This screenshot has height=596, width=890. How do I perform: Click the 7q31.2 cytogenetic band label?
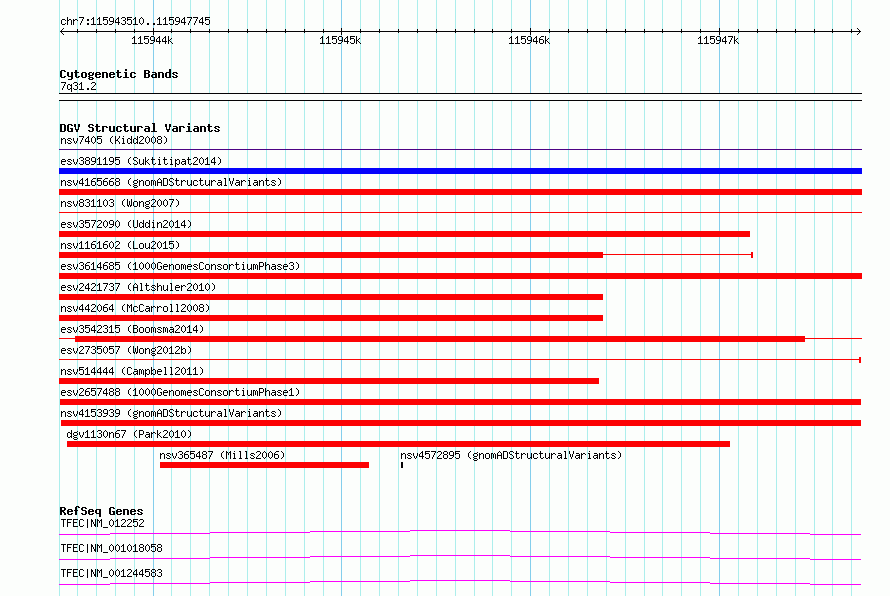point(78,86)
